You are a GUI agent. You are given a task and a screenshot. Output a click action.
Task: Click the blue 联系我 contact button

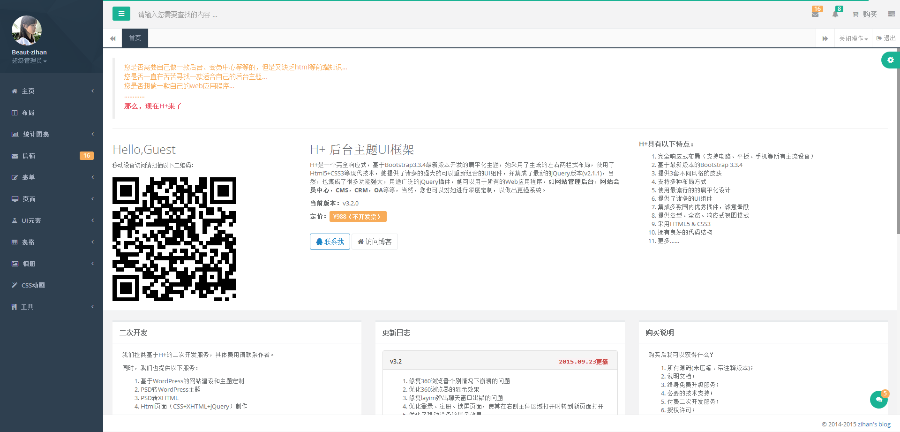coord(329,242)
